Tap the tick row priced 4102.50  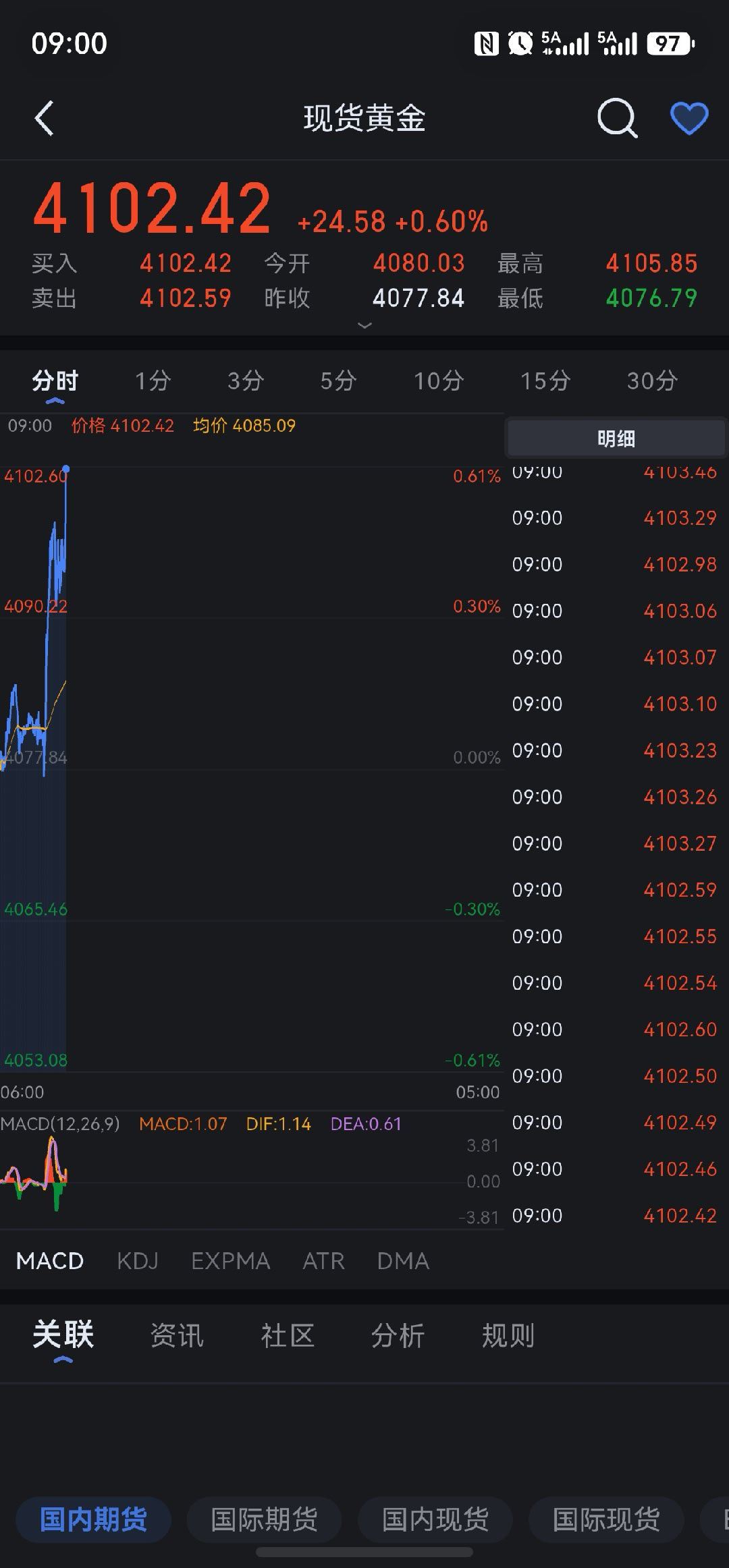pyautogui.click(x=614, y=1076)
